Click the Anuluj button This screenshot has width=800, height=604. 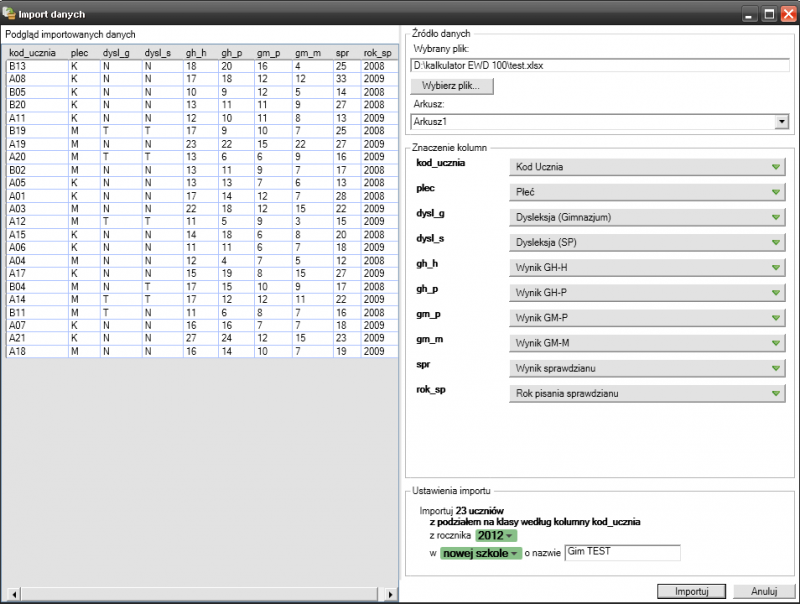[763, 591]
